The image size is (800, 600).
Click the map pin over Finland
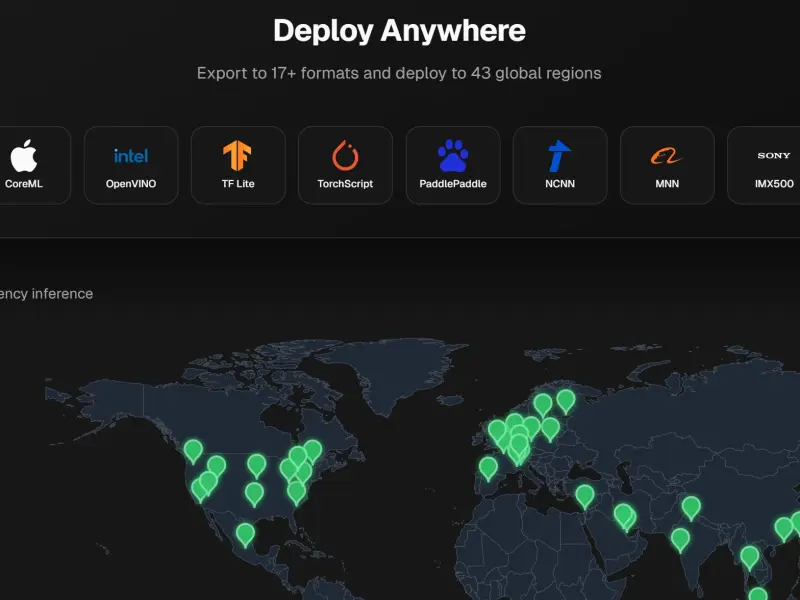coord(566,402)
